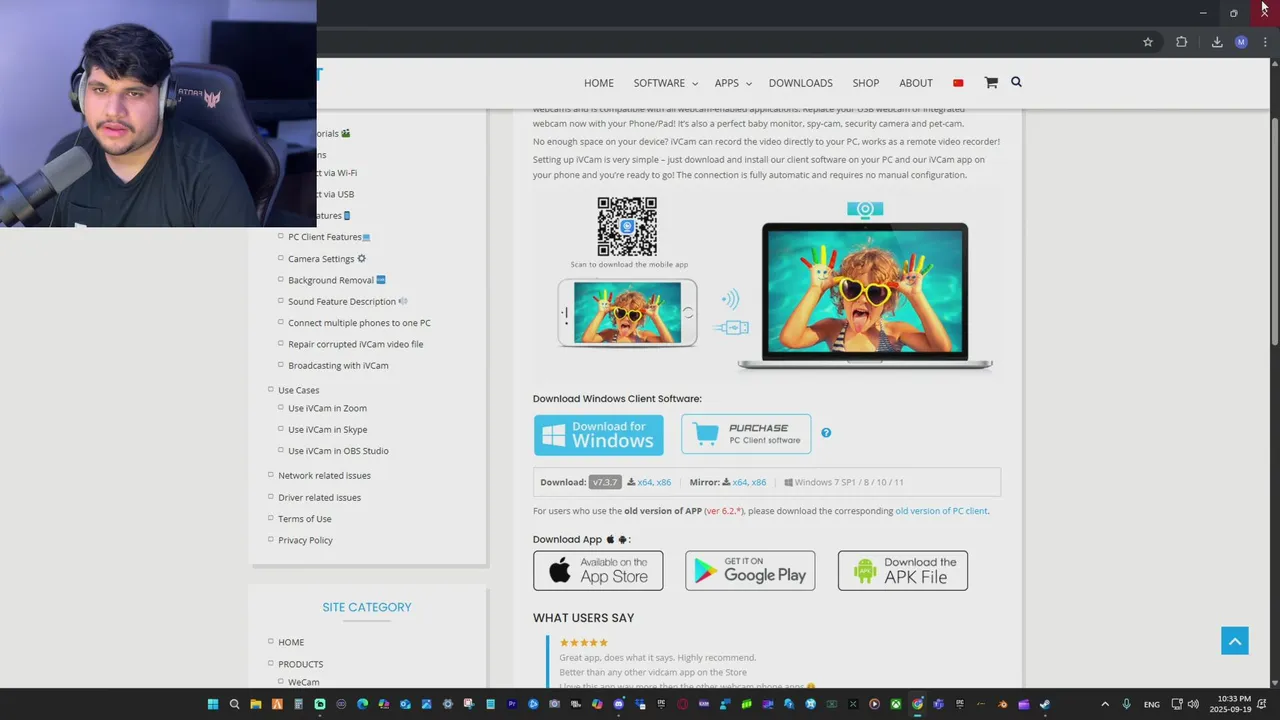
Task: Open the Windows Start menu
Action: click(213, 704)
